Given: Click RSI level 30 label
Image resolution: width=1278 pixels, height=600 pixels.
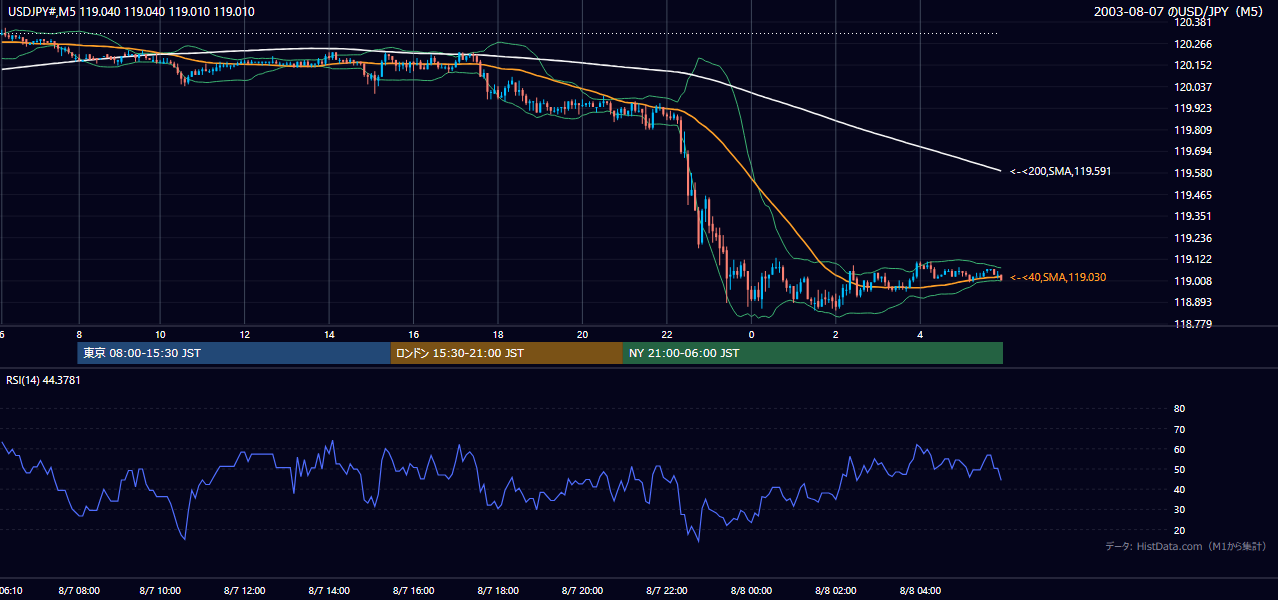Looking at the screenshot, I should [1179, 510].
